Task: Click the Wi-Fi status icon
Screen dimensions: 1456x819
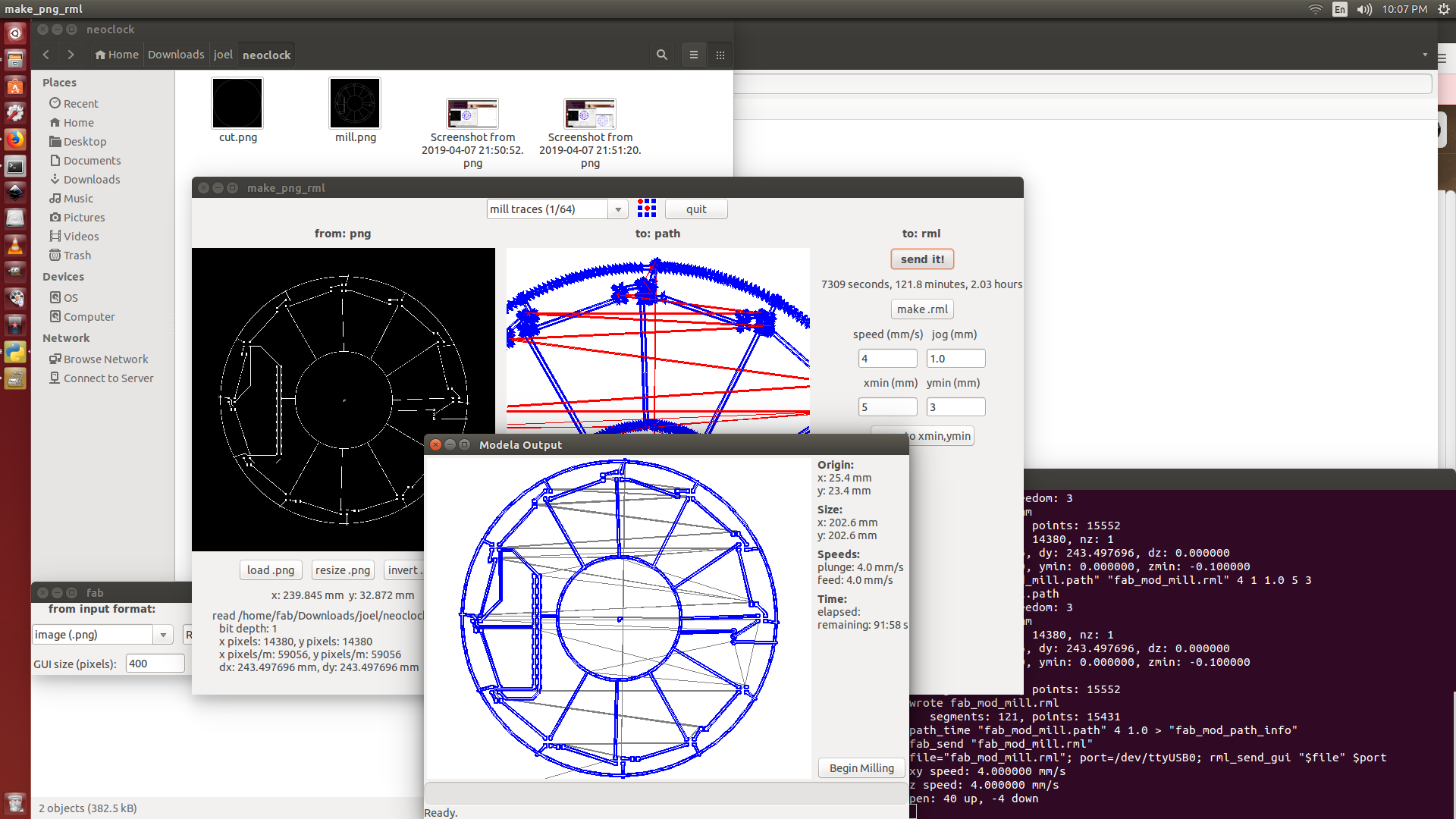Action: [1315, 9]
